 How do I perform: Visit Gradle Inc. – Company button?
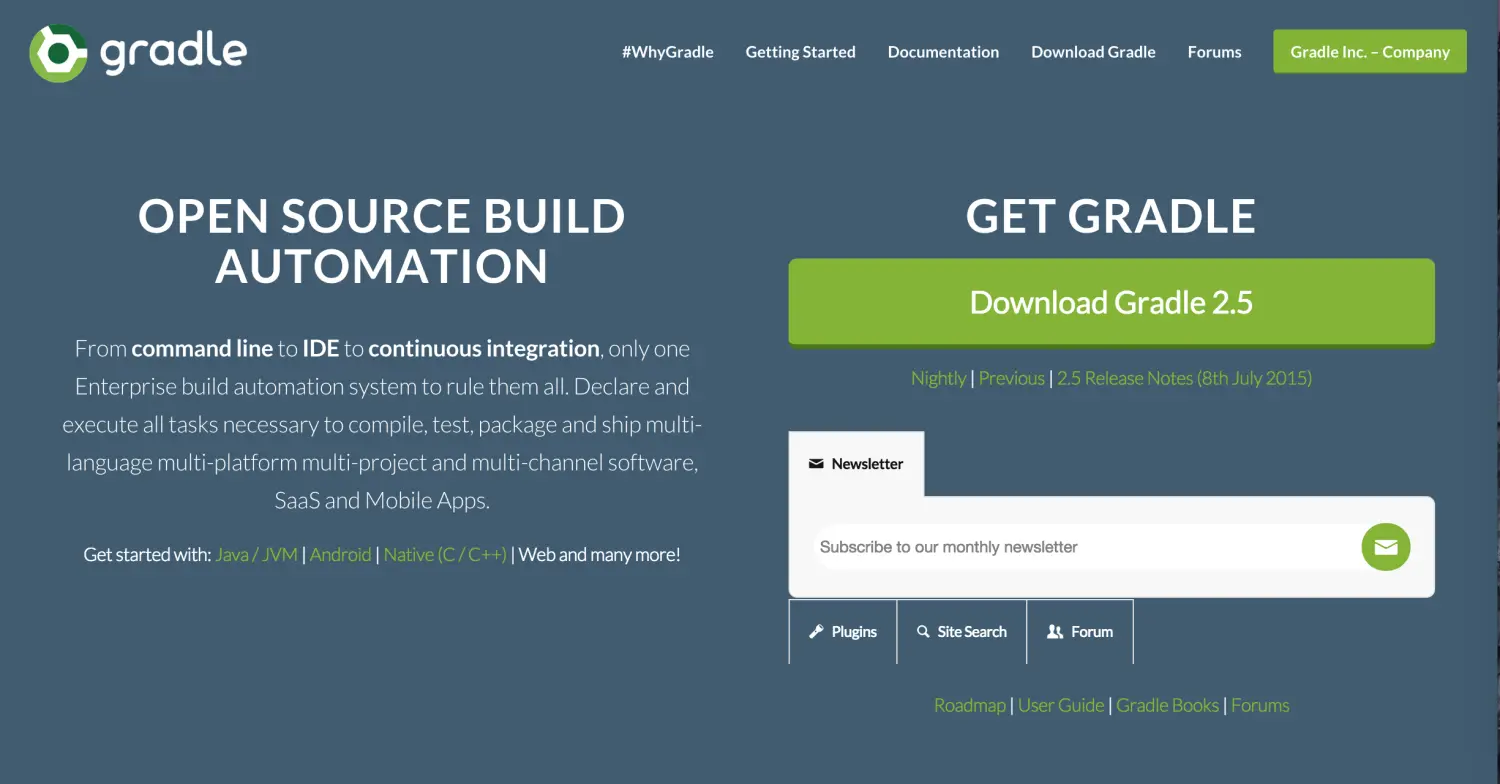click(1370, 52)
